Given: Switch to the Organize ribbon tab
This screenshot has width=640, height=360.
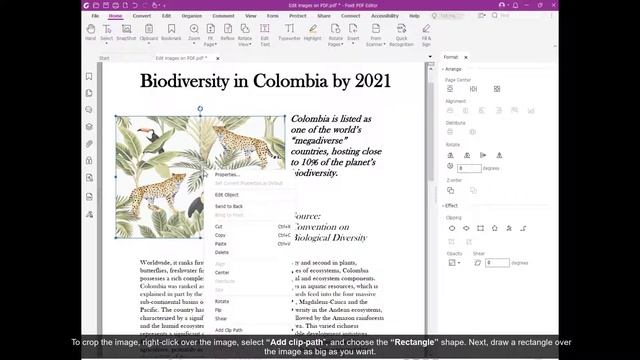Looking at the screenshot, I should click(x=191, y=16).
